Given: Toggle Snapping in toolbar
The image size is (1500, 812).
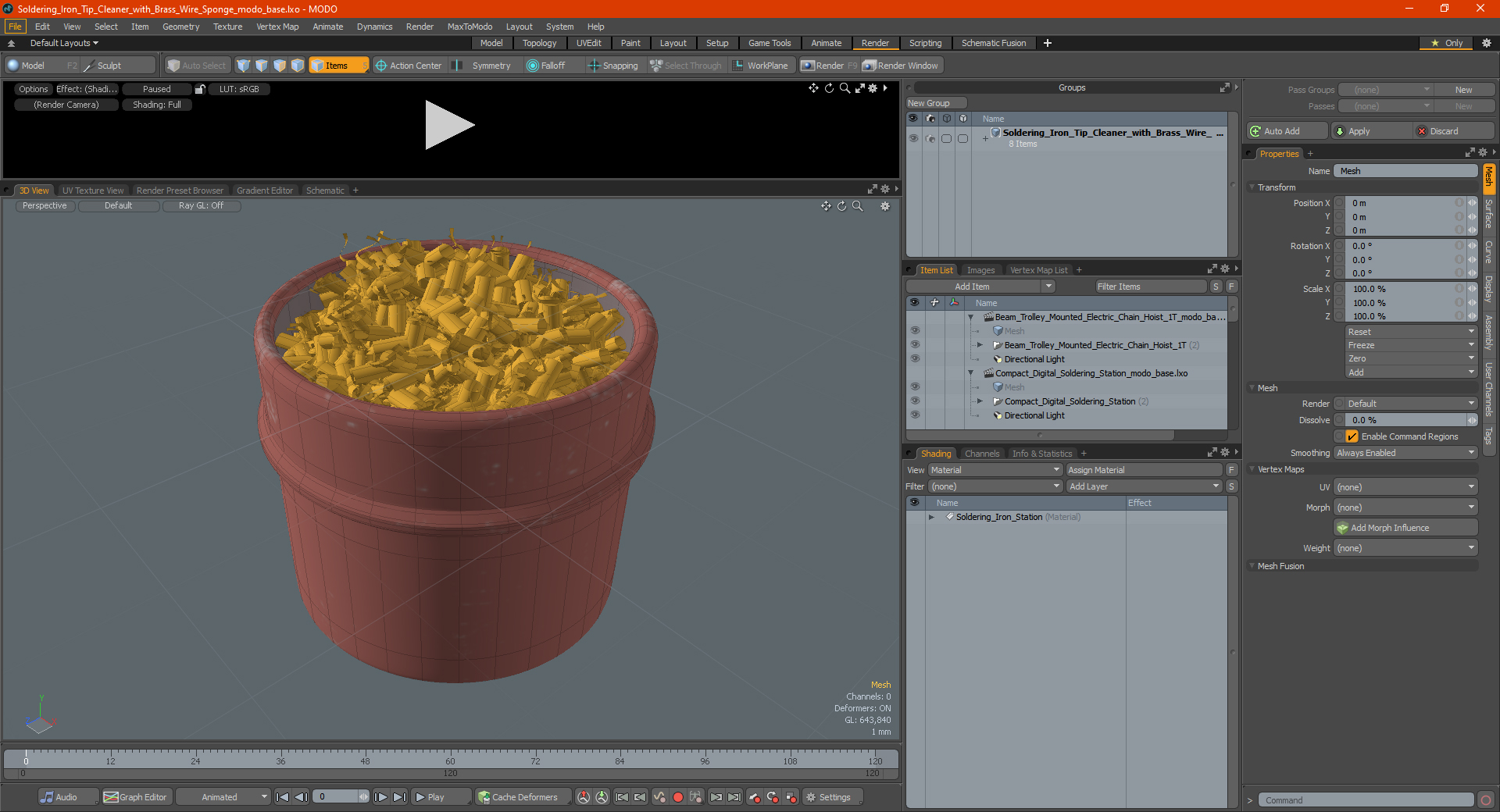Looking at the screenshot, I should tap(613, 66).
